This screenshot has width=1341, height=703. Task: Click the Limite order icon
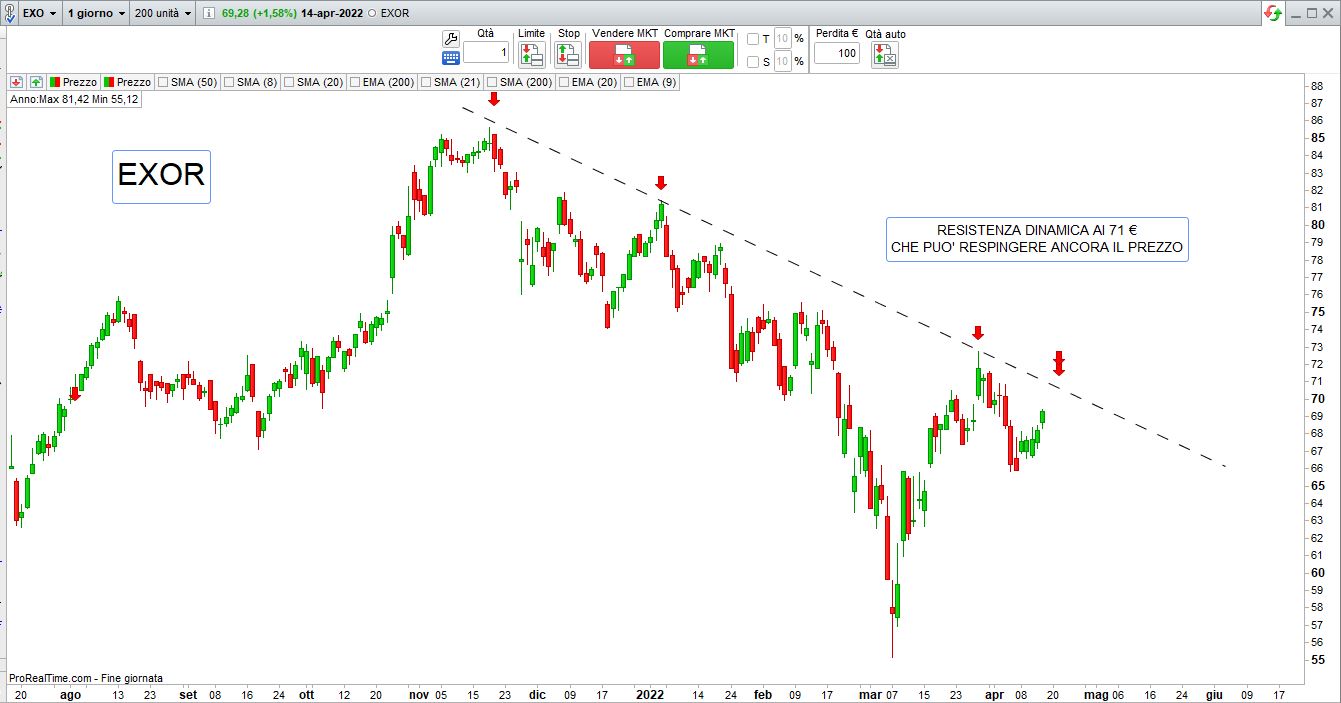coord(531,55)
